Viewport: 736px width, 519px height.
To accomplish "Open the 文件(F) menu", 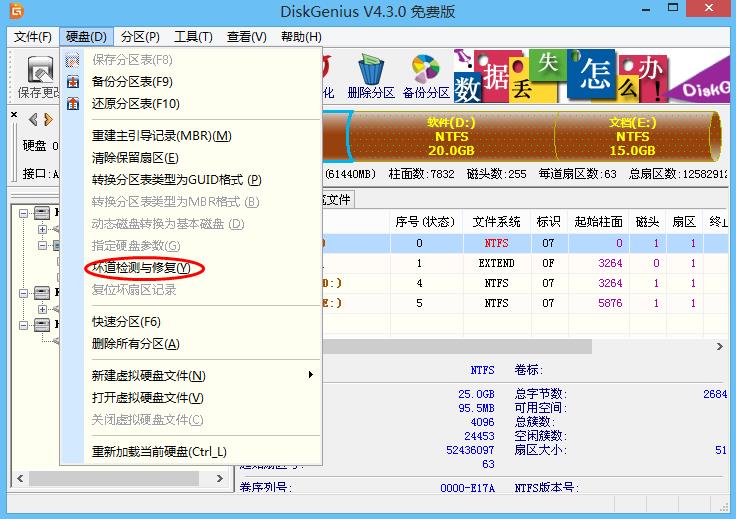I will pyautogui.click(x=32, y=37).
